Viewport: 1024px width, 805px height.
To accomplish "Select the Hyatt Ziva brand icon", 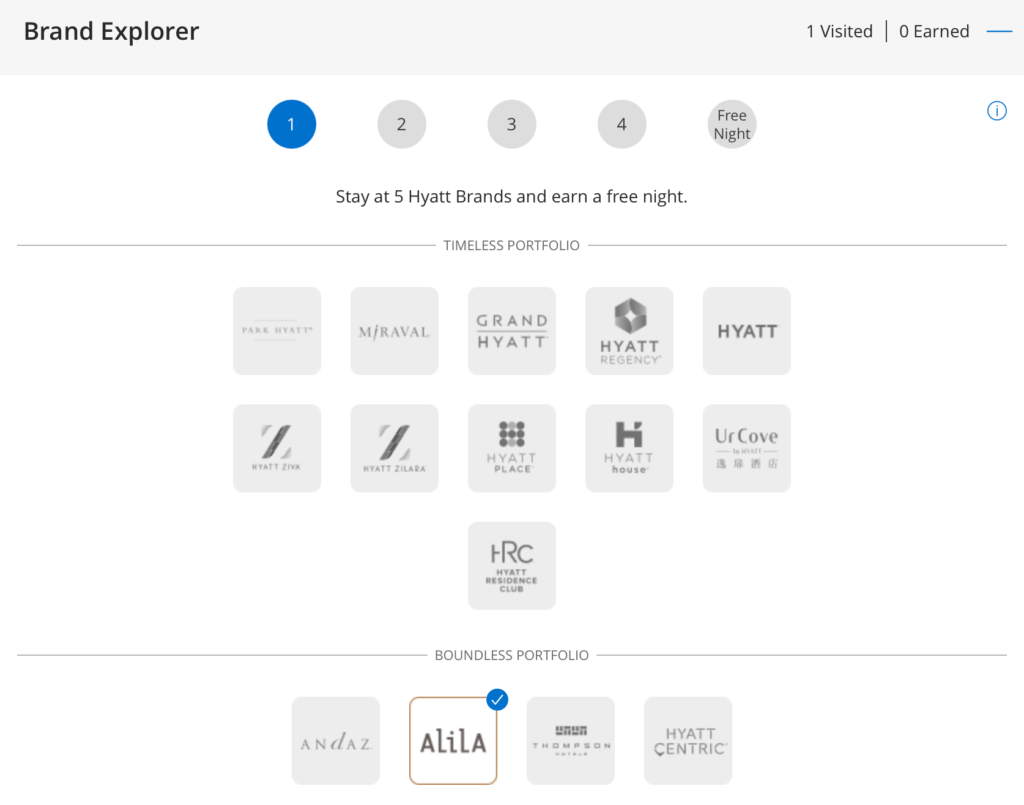I will point(277,448).
